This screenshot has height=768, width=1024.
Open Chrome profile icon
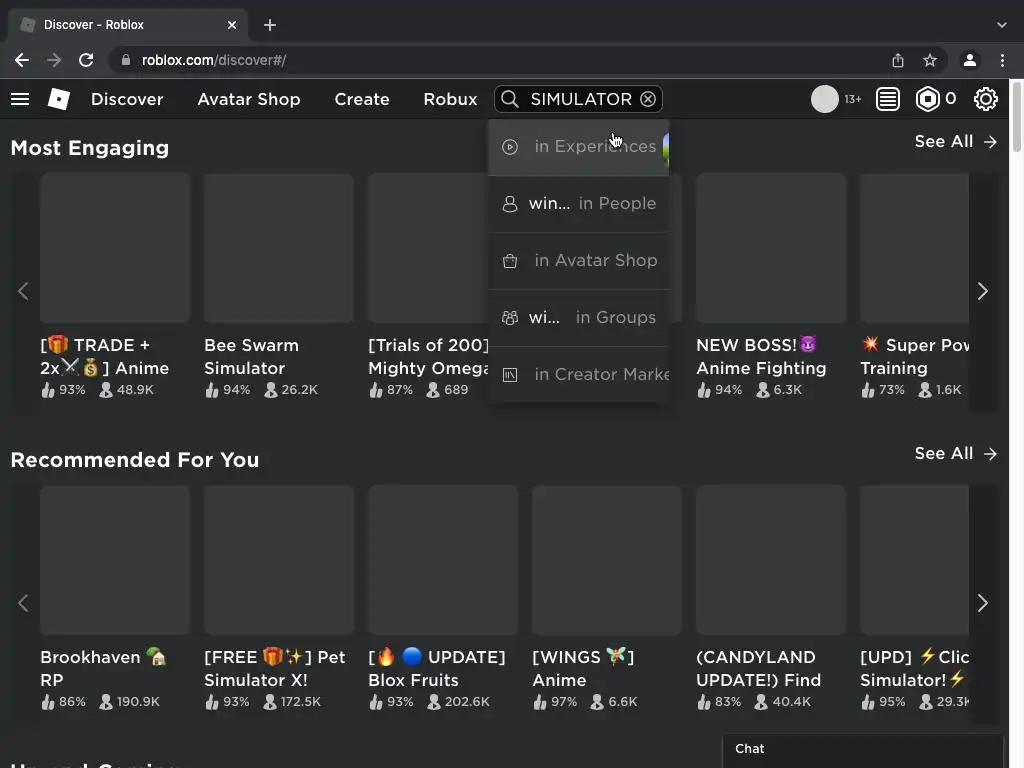click(x=970, y=60)
